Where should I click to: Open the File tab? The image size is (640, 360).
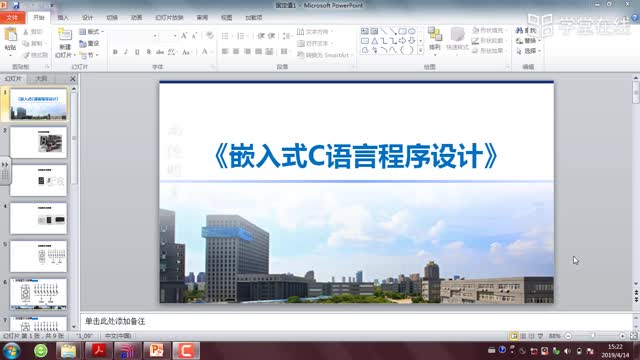click(x=12, y=18)
